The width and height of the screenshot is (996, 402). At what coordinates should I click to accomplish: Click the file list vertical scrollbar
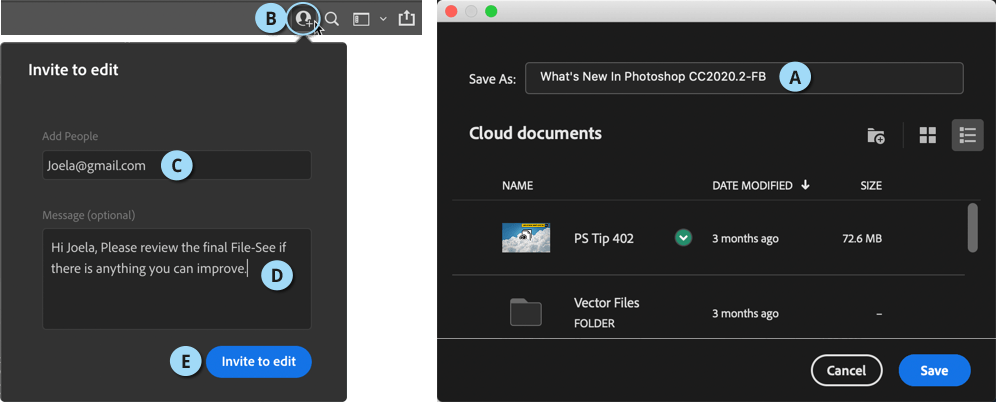pos(972,227)
